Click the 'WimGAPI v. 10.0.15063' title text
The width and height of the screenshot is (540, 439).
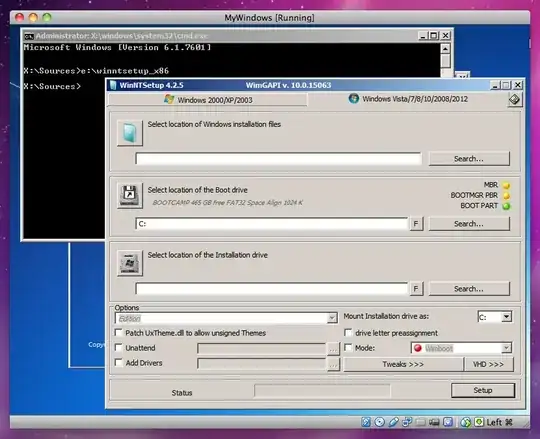(x=288, y=85)
